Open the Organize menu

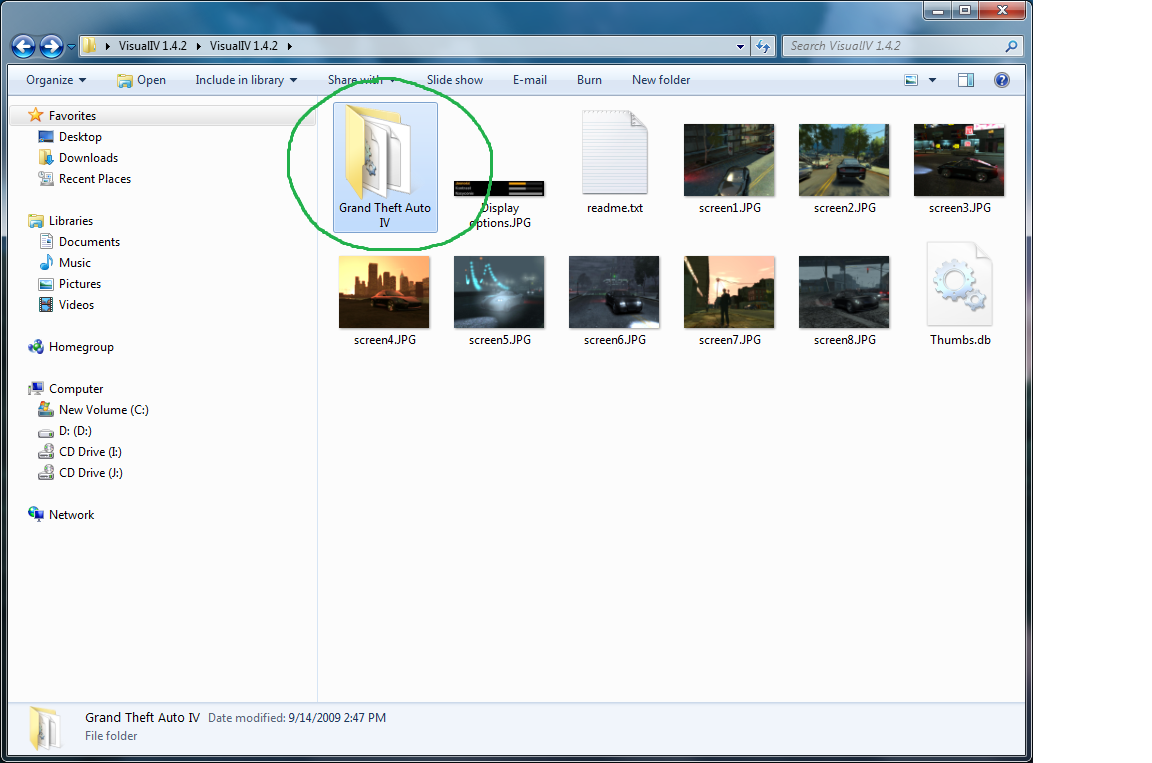coord(56,80)
